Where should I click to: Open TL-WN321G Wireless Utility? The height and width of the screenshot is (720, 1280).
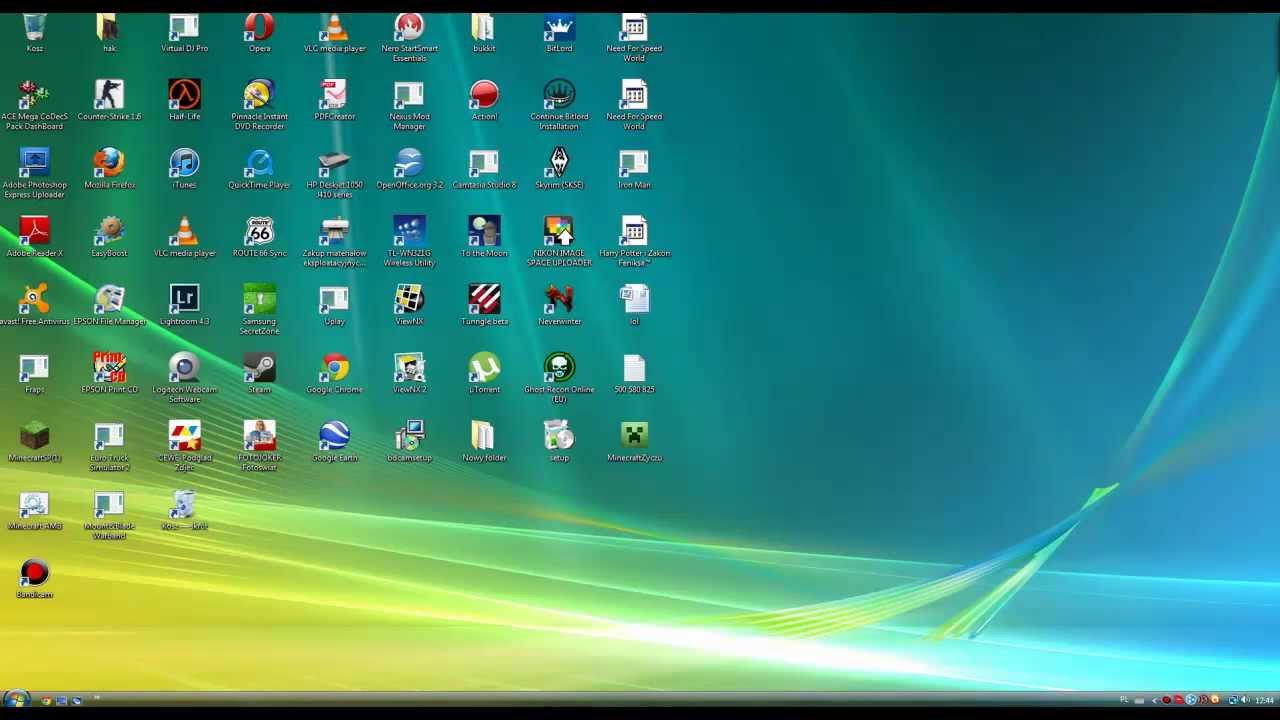click(409, 242)
